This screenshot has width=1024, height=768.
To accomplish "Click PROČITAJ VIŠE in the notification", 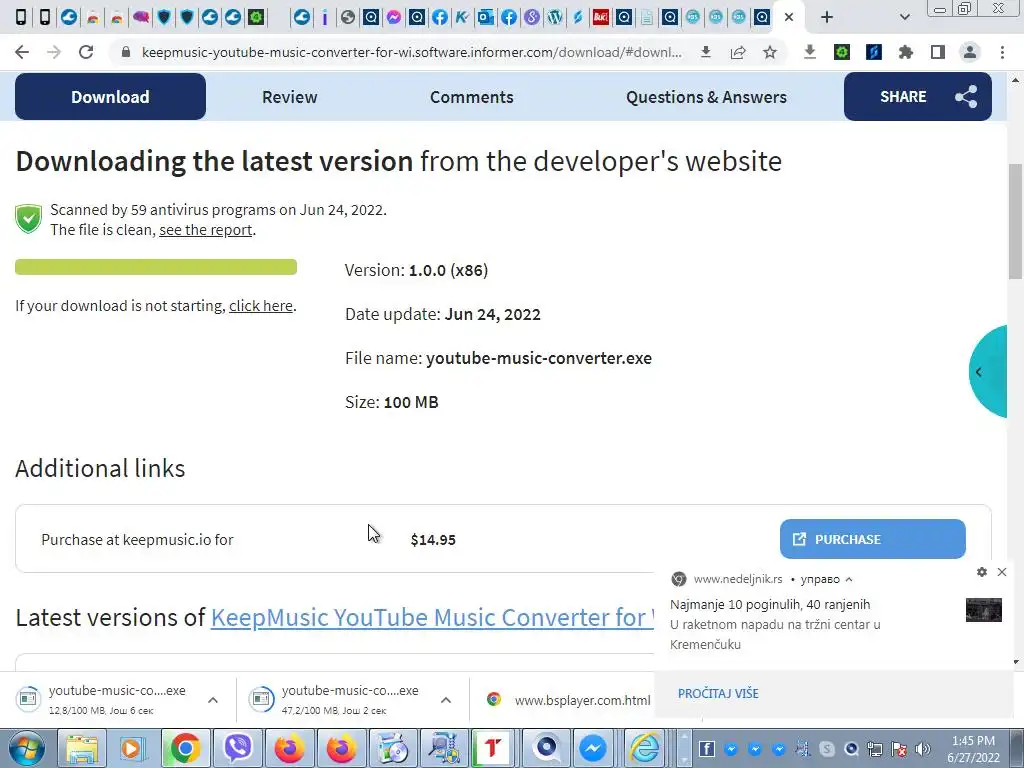I will point(718,694).
